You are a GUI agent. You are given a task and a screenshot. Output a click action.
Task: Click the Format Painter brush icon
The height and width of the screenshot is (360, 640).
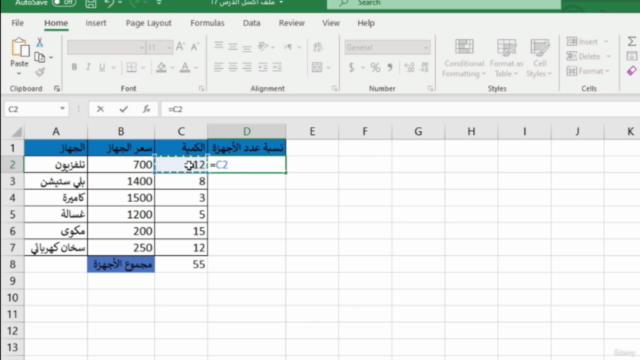40,72
